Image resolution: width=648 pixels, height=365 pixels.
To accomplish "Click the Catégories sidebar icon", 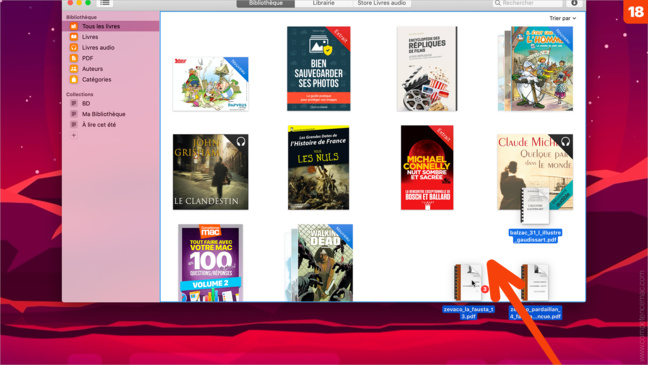I will (74, 79).
